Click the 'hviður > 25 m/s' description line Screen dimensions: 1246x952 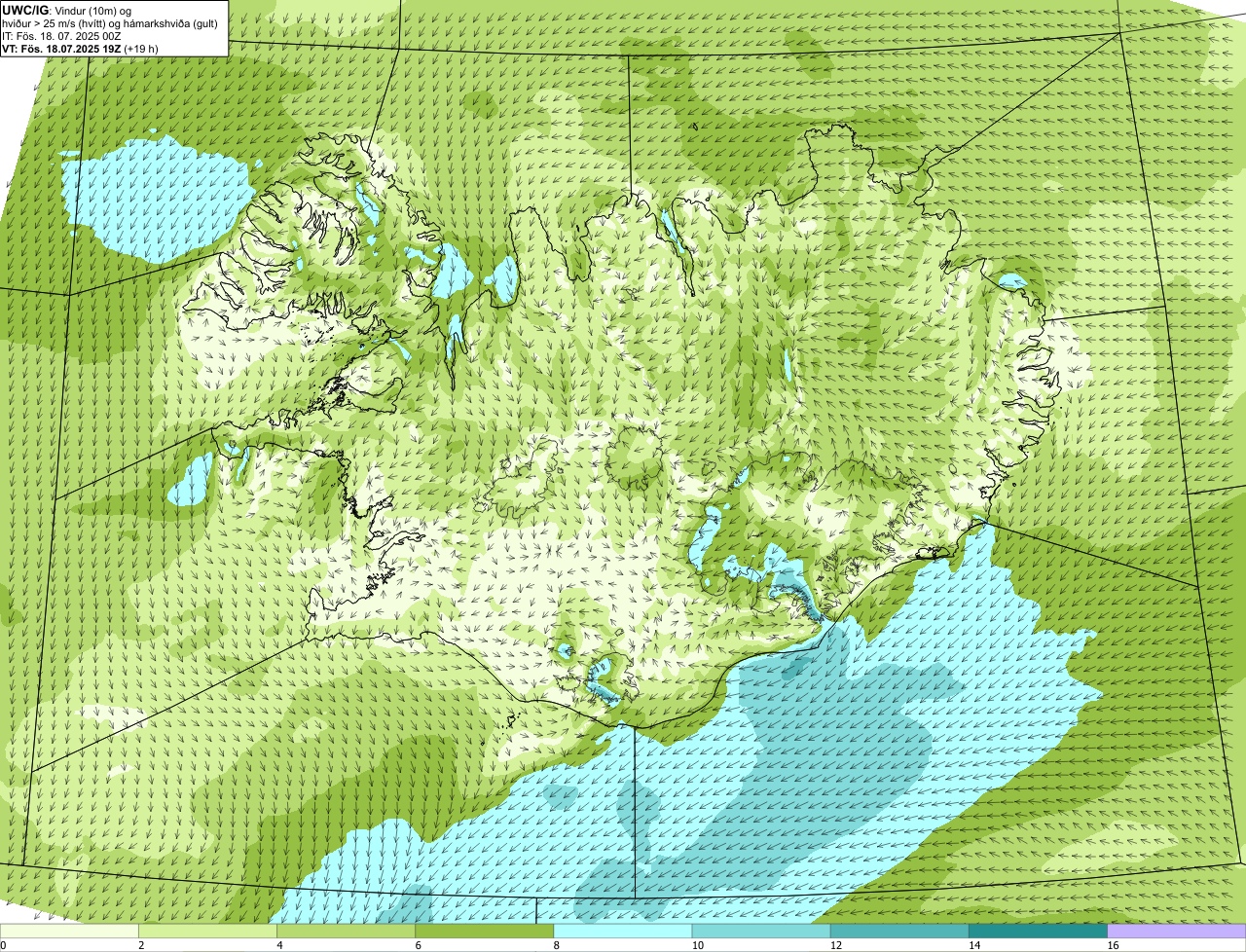click(x=110, y=22)
